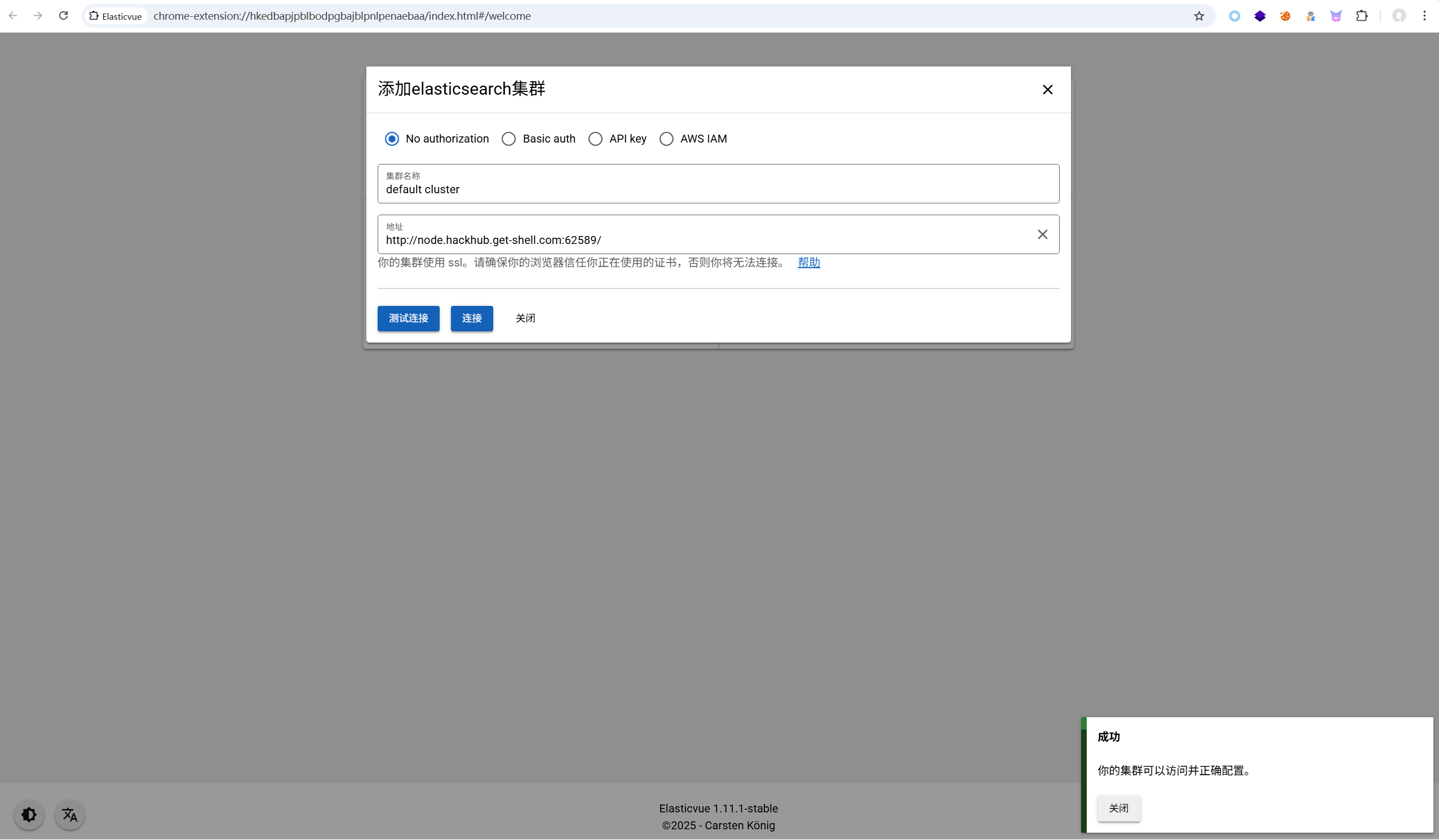Choose the AWS IAM authorization method
The image size is (1439, 840).
point(666,139)
